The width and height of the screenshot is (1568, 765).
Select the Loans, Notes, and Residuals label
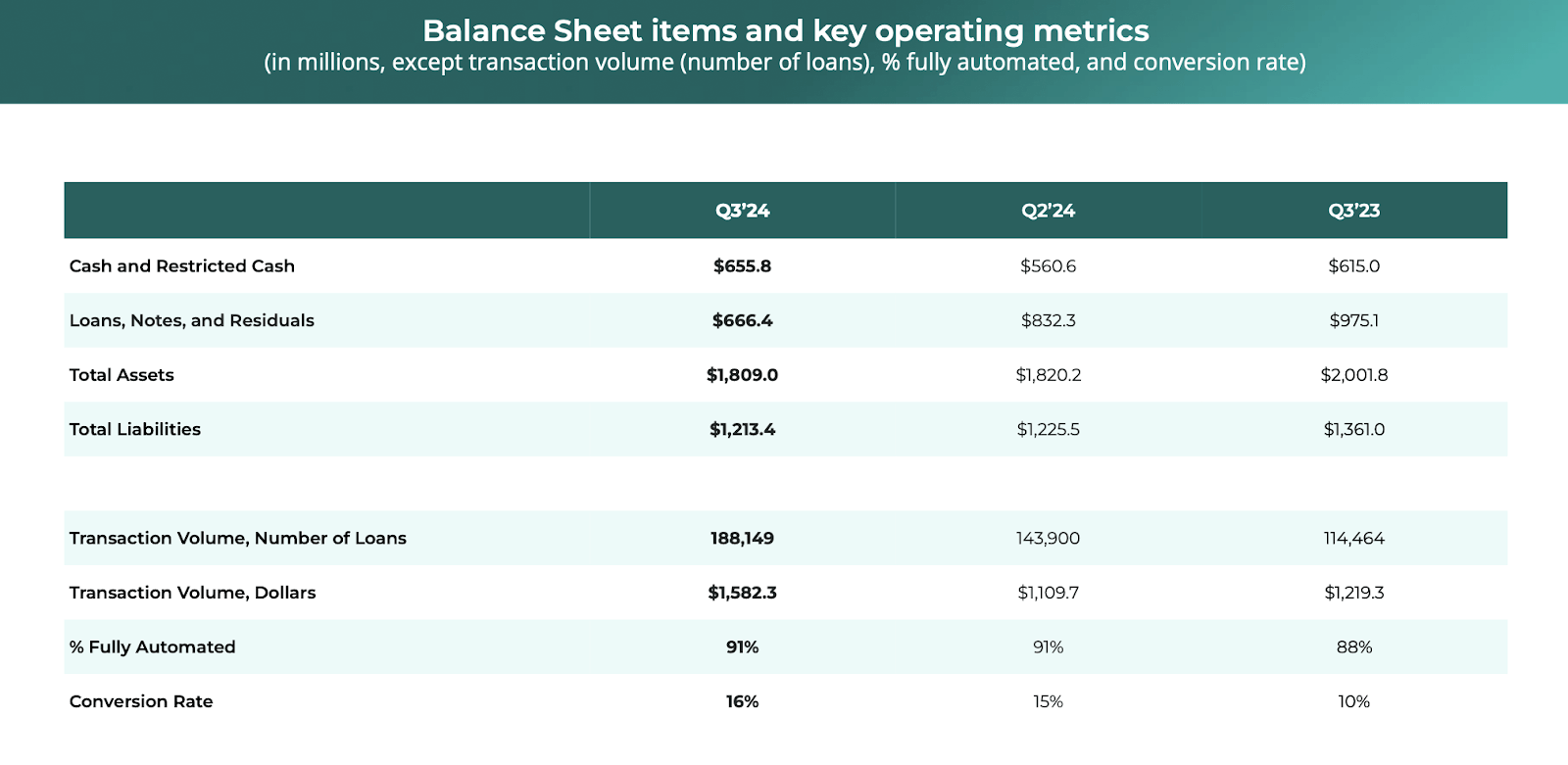[192, 320]
